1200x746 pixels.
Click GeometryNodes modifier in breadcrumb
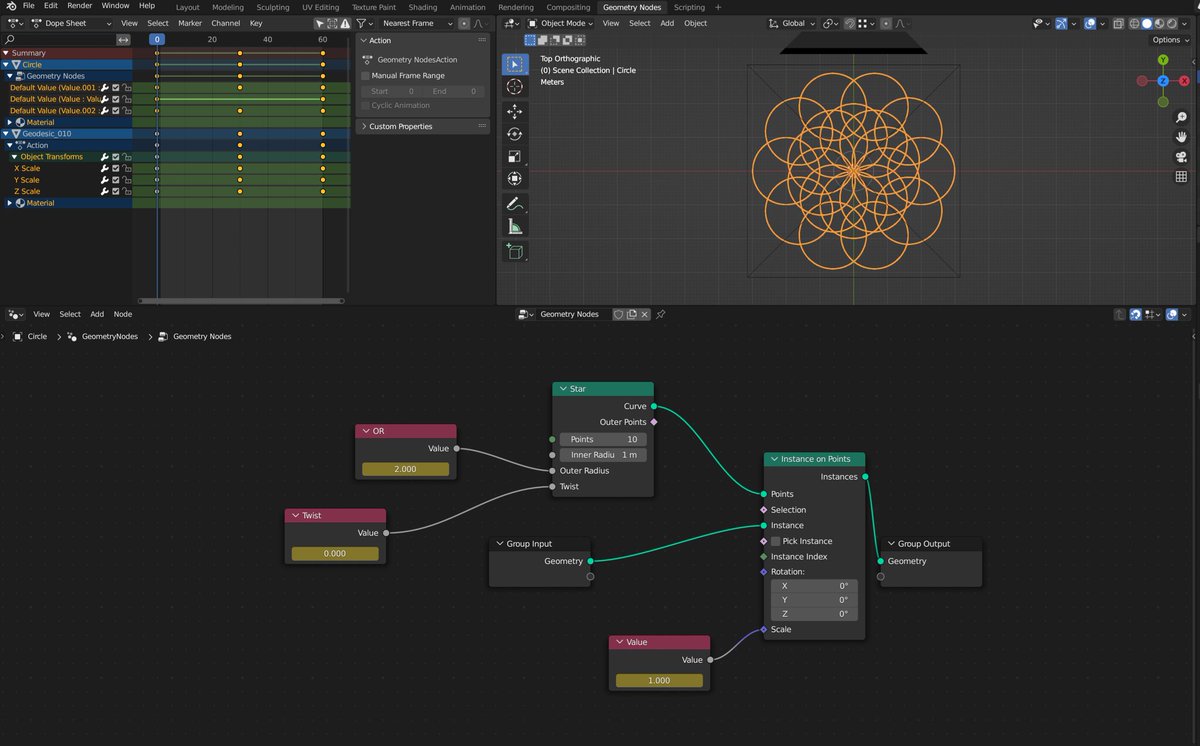pyautogui.click(x=110, y=337)
